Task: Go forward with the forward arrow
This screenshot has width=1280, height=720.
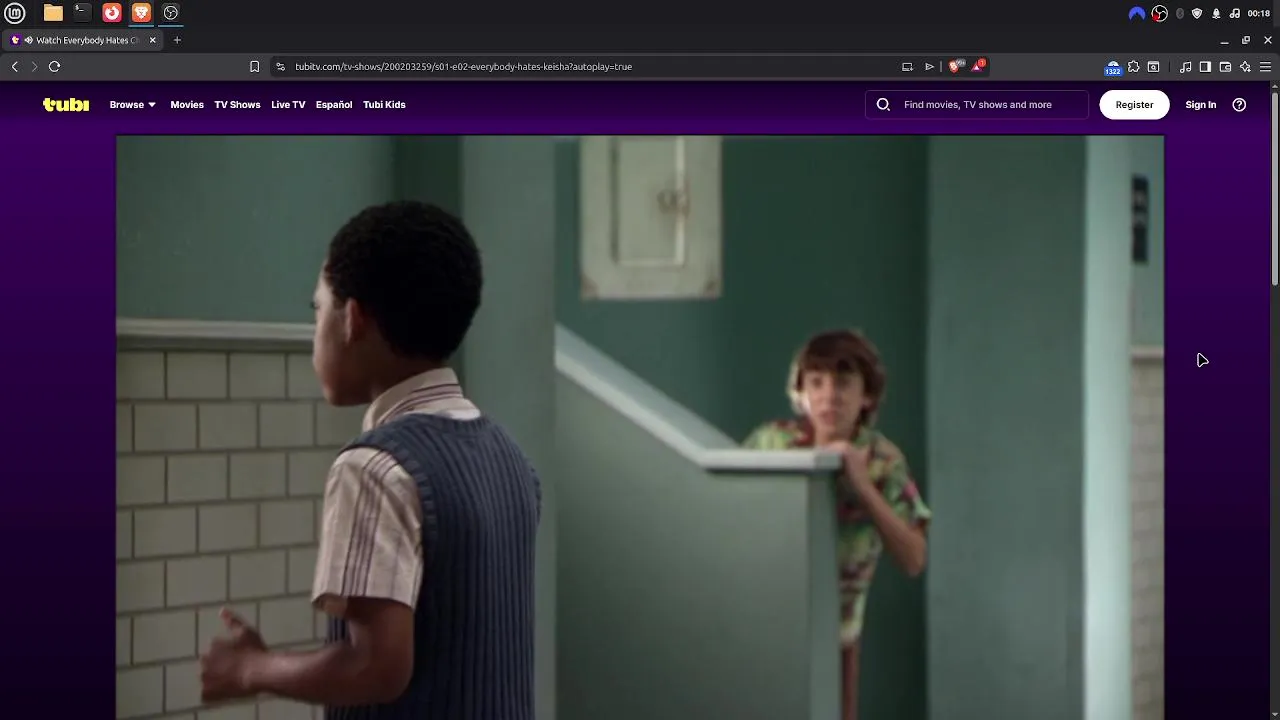Action: (x=34, y=67)
